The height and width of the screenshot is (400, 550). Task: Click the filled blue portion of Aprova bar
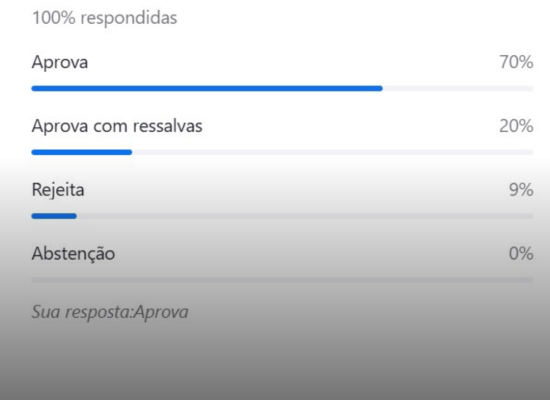tap(207, 88)
